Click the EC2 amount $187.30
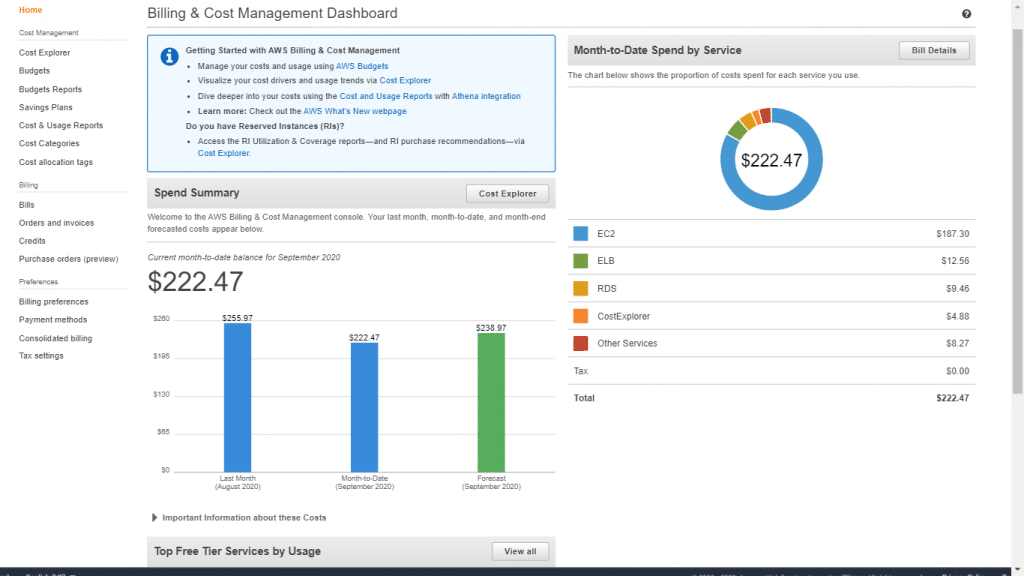The width and height of the screenshot is (1024, 576). (x=952, y=234)
